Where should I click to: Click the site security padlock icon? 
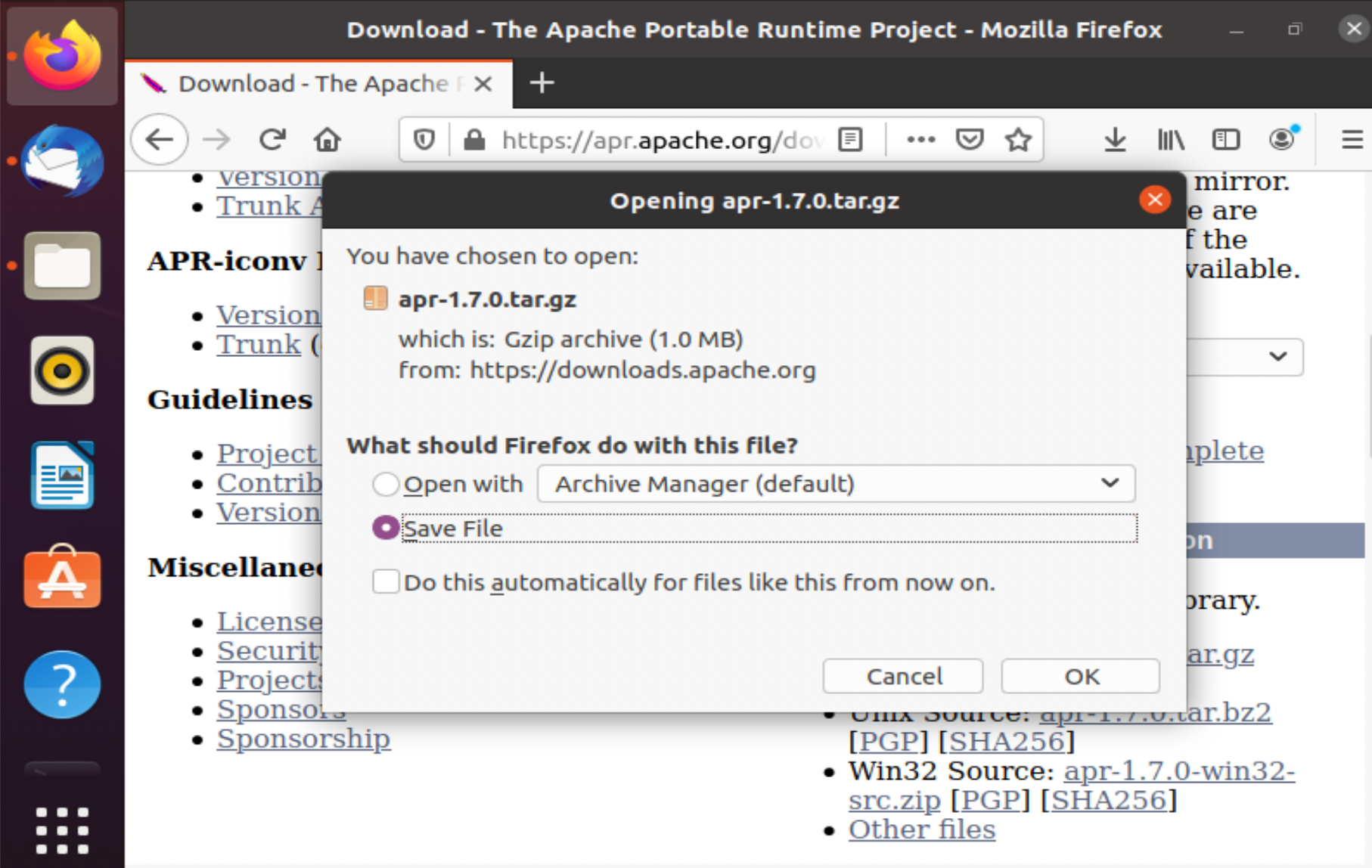(x=474, y=140)
